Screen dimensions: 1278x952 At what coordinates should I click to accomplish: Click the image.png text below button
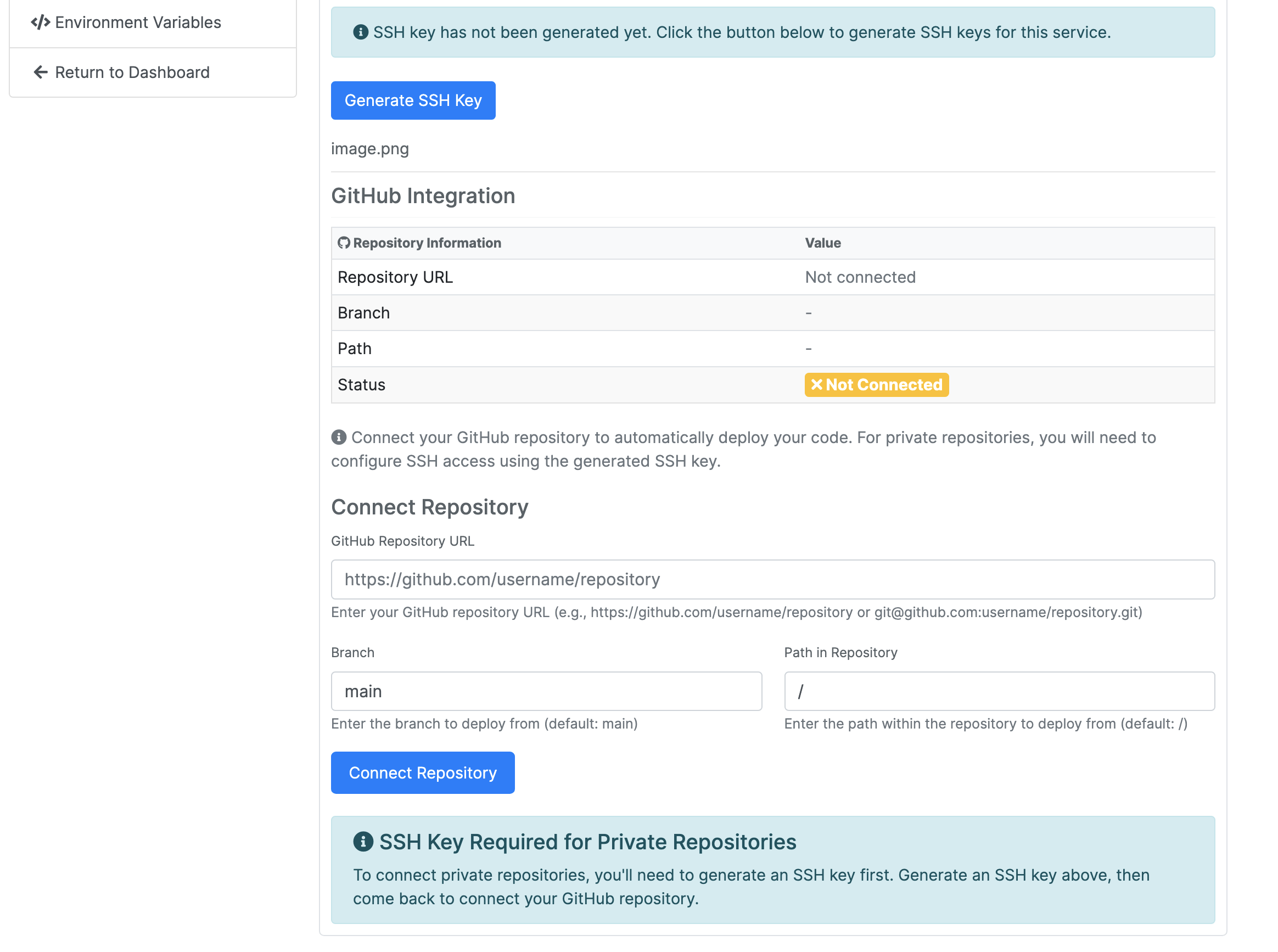pos(370,149)
